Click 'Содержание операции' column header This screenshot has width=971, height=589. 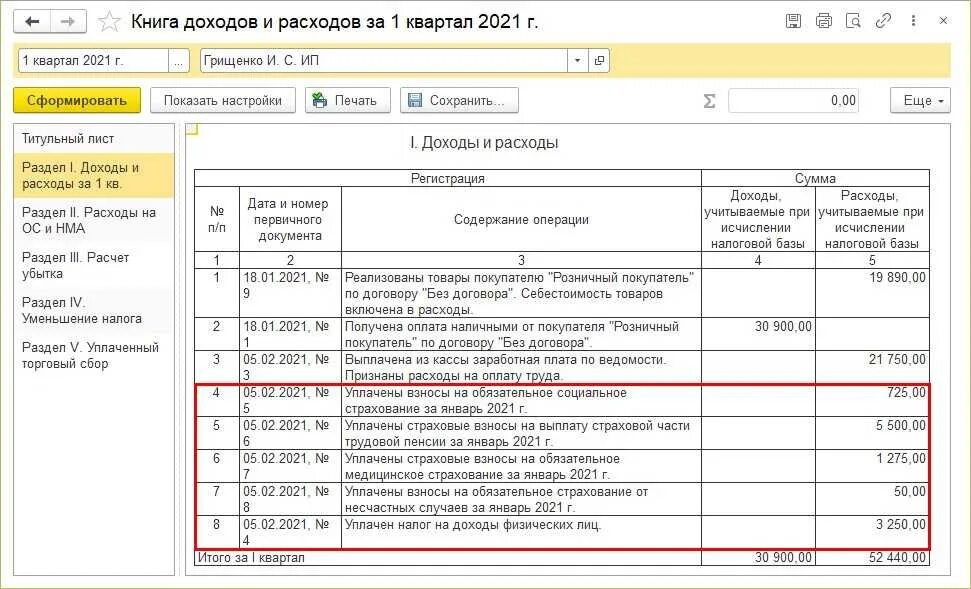click(521, 219)
